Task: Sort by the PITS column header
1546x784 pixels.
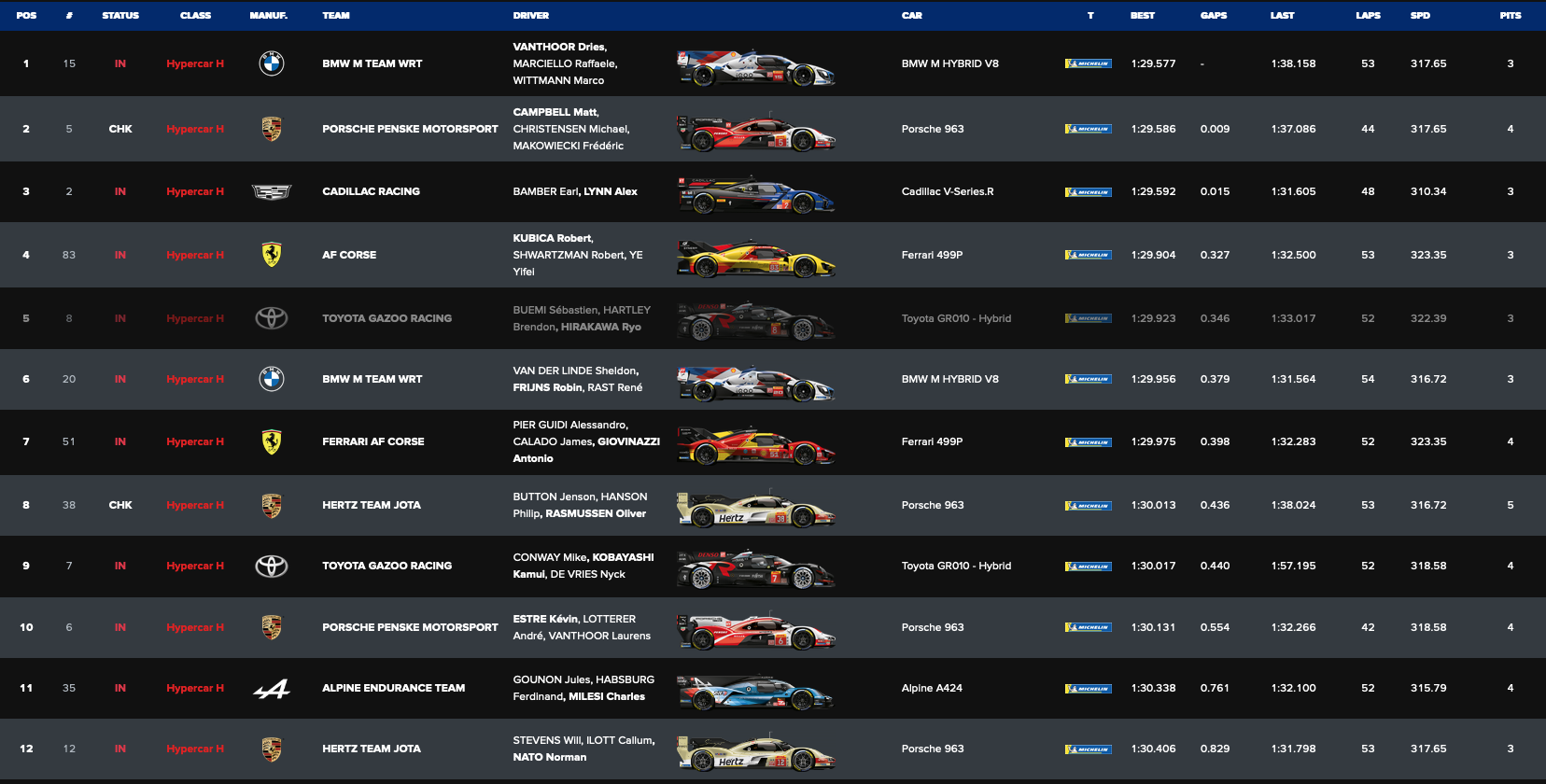Action: click(x=1511, y=16)
